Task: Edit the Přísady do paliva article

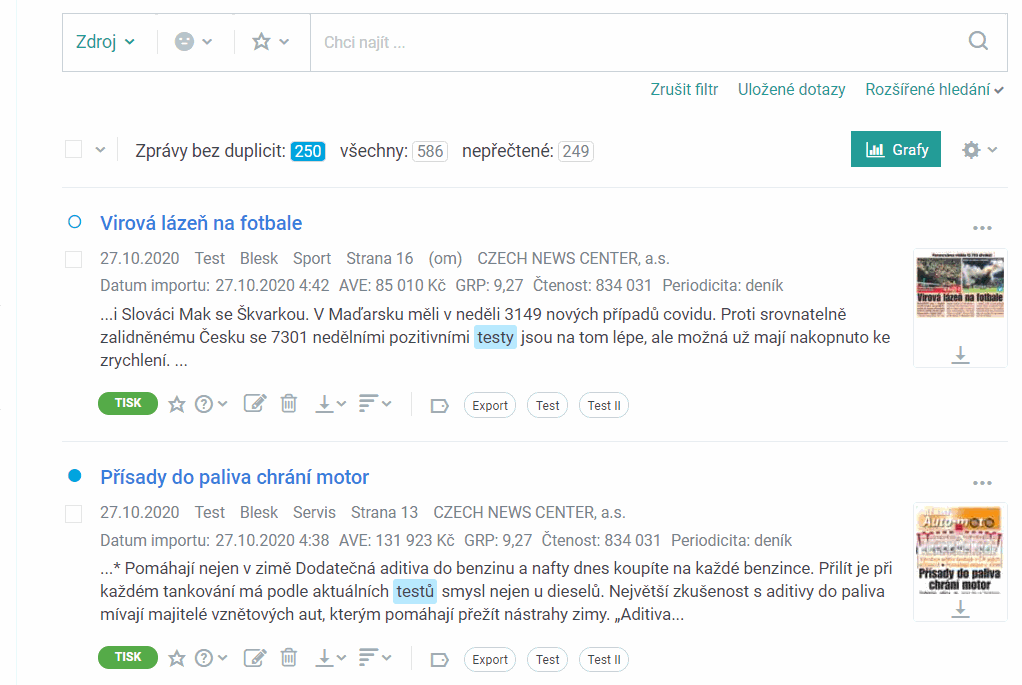Action: tap(255, 658)
